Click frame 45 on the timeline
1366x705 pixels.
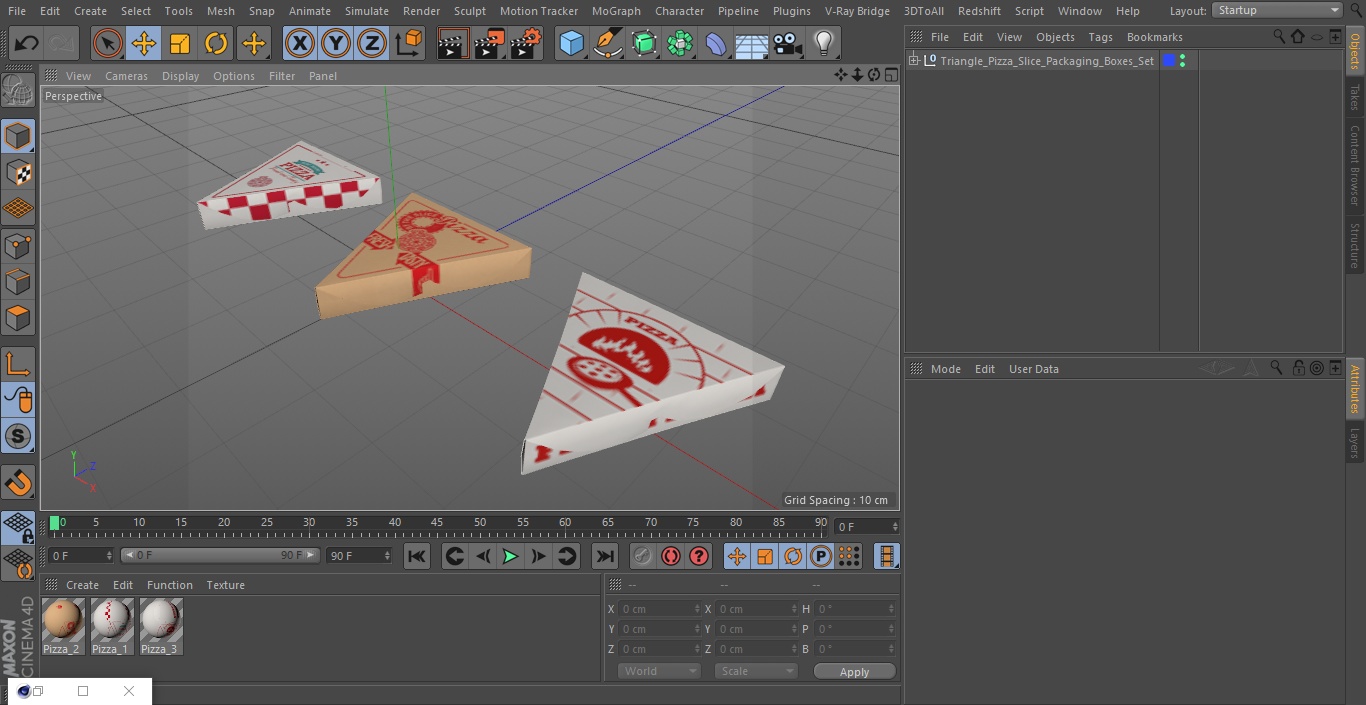click(437, 522)
